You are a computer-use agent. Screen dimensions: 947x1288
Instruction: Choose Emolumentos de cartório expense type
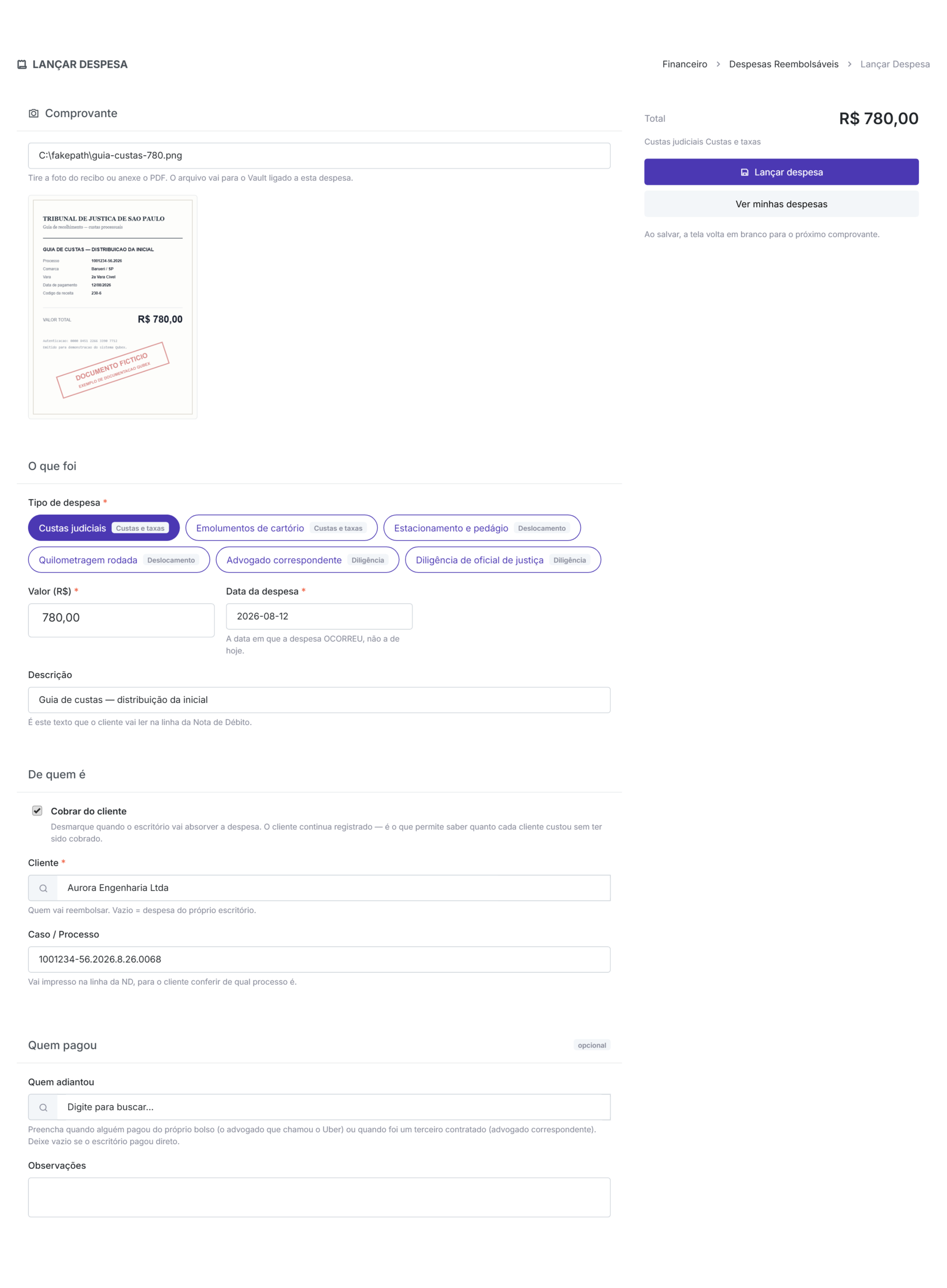[281, 528]
